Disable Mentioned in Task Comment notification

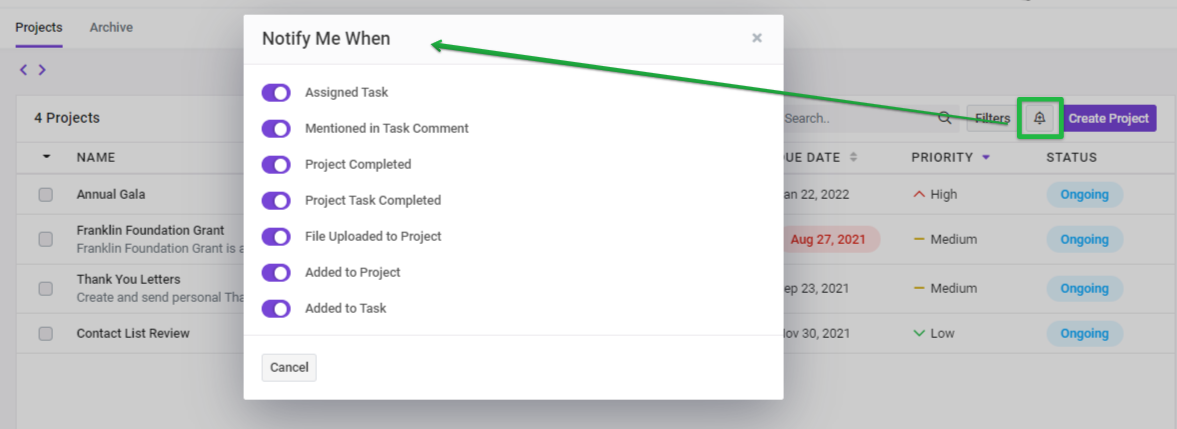click(x=276, y=128)
